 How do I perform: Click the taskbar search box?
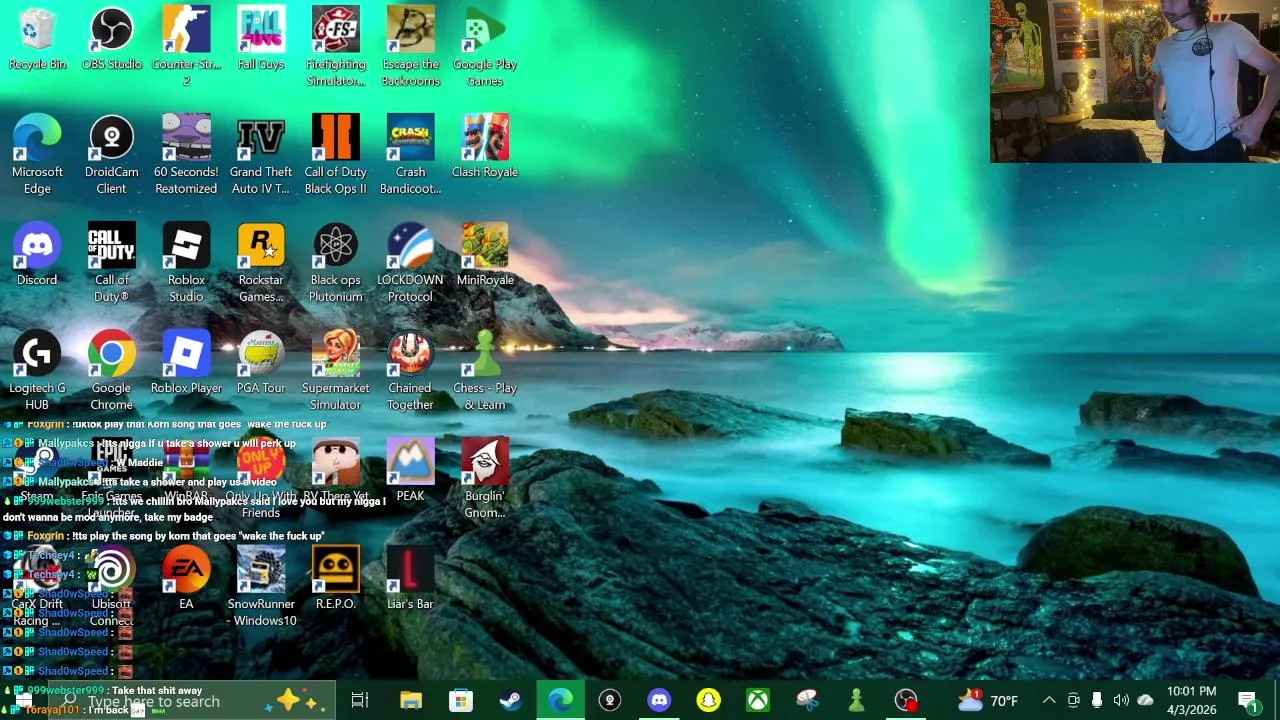[x=190, y=701]
